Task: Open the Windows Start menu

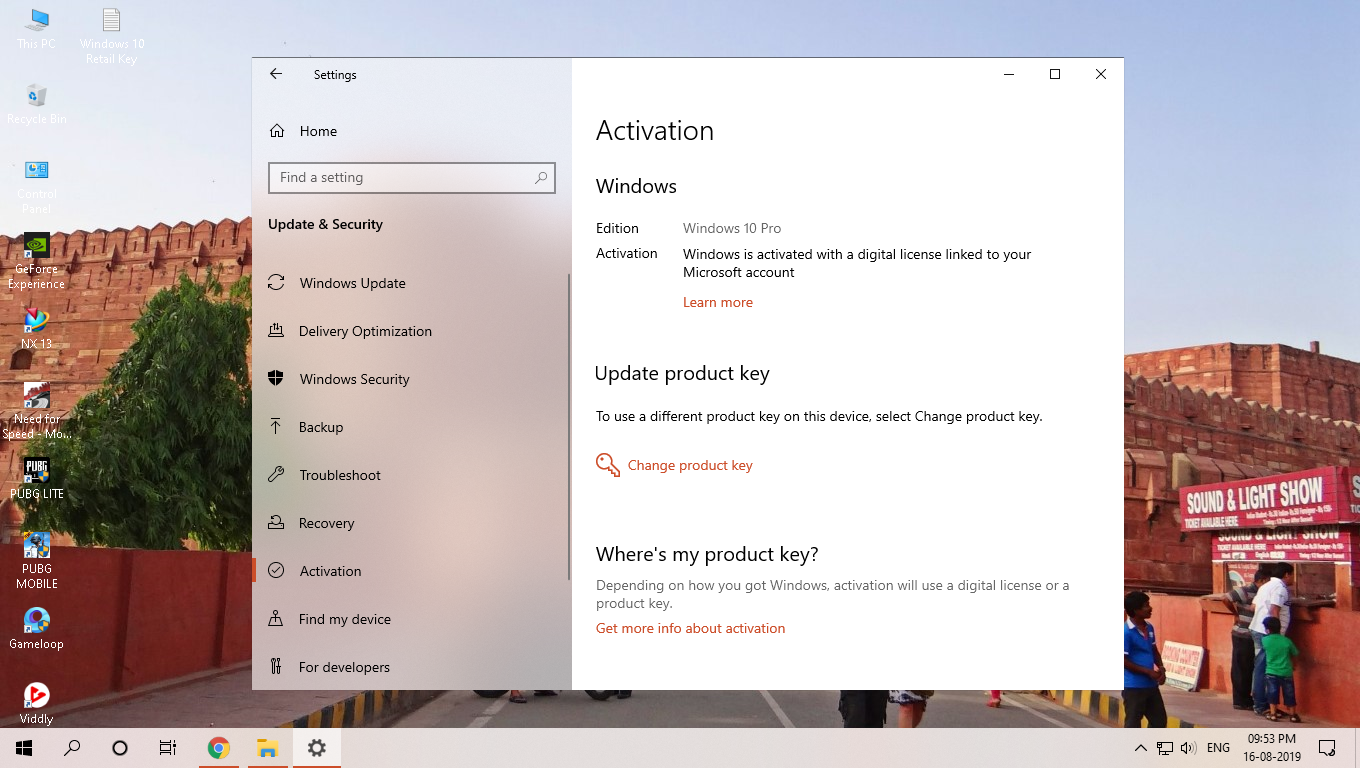Action: coord(24,748)
